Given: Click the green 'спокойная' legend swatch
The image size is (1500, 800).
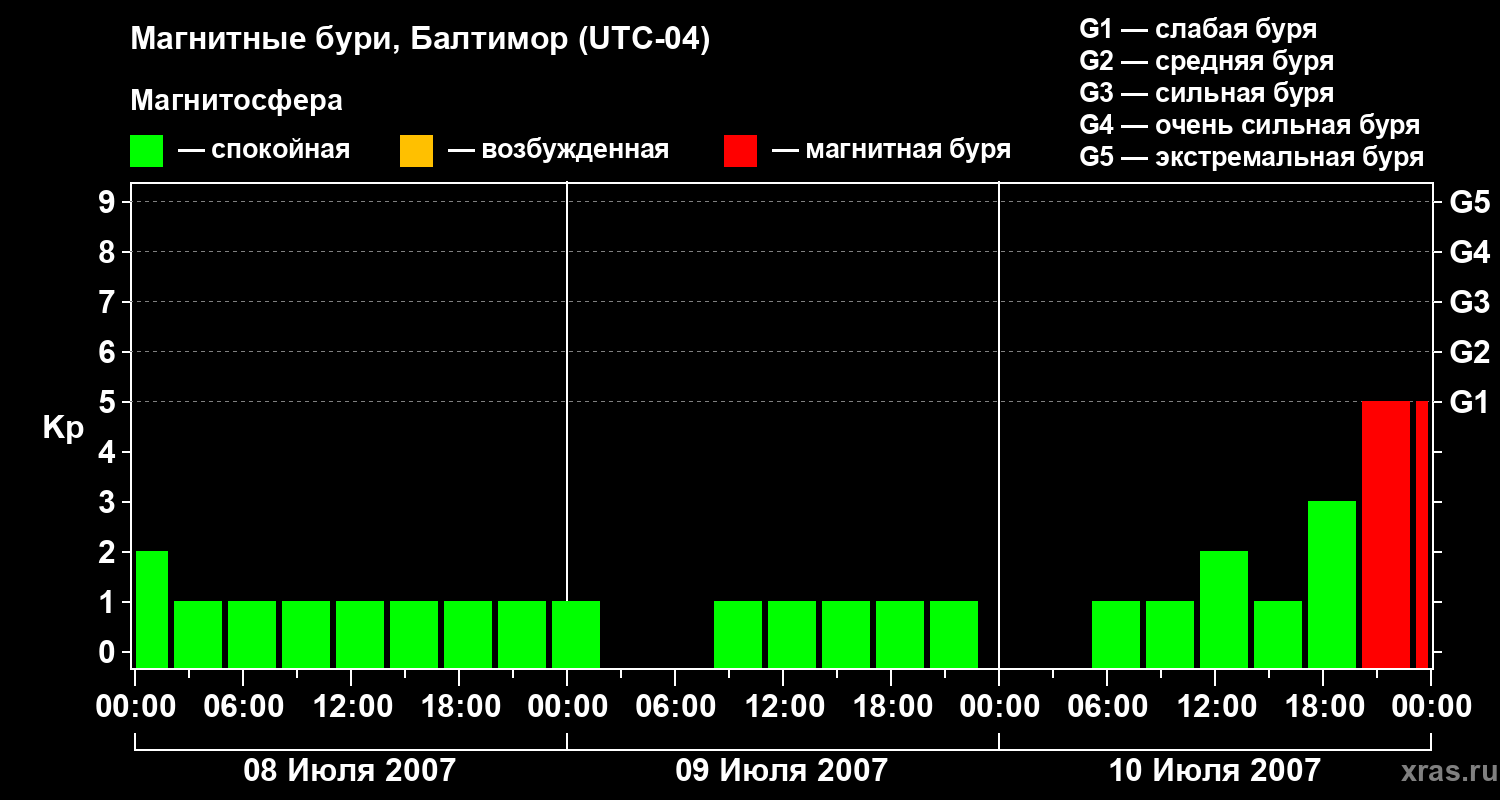Looking at the screenshot, I should point(147,151).
